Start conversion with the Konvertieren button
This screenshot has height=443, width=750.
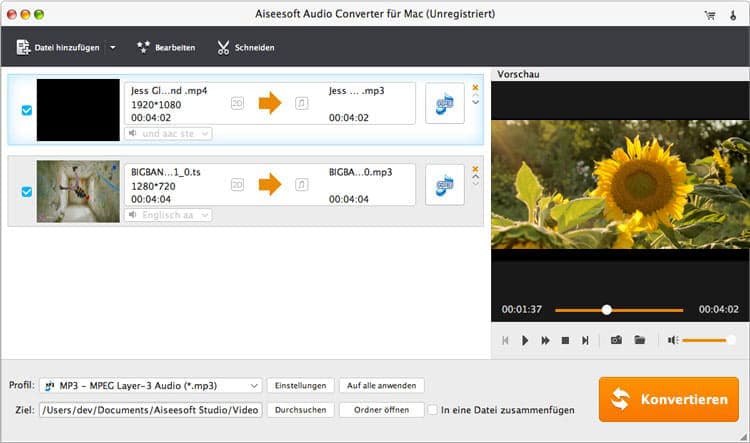669,399
